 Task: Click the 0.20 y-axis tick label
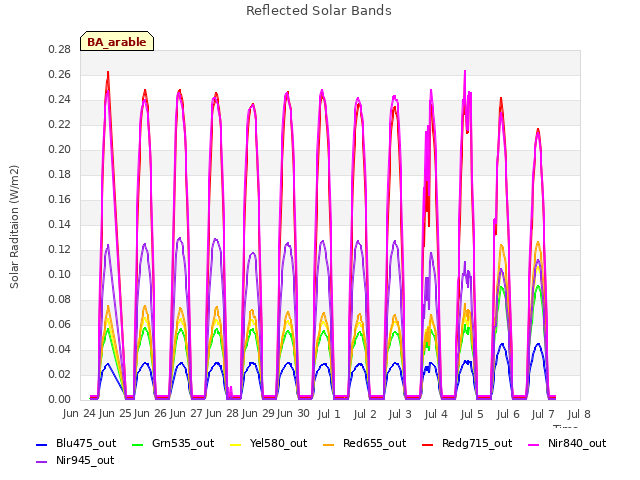pyautogui.click(x=59, y=149)
